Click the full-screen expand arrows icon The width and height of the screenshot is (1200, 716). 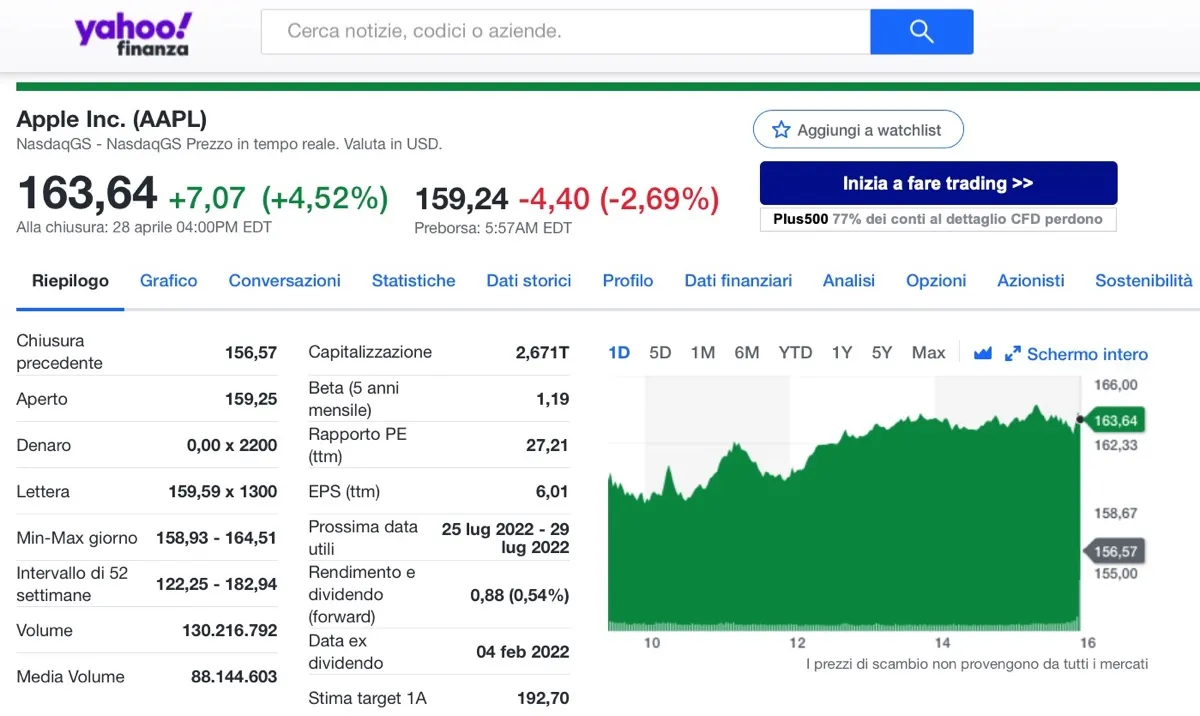[1012, 354]
